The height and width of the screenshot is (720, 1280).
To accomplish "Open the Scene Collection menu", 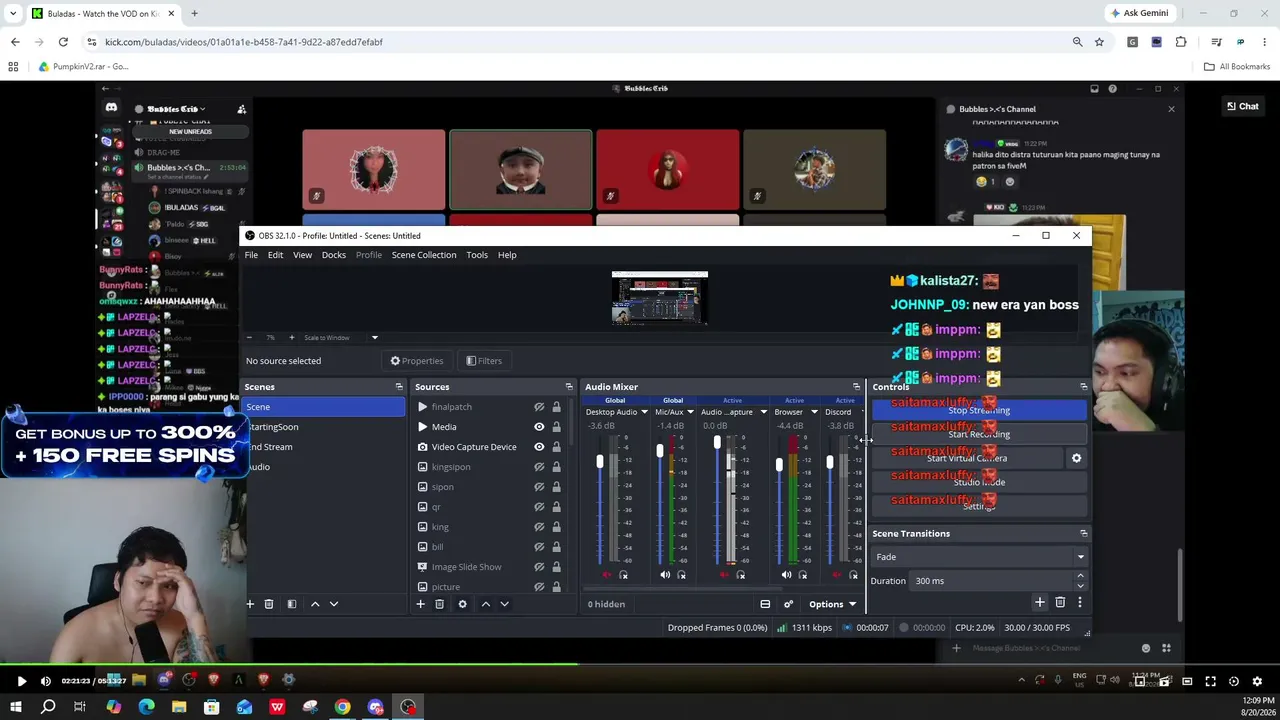I will [x=424, y=255].
